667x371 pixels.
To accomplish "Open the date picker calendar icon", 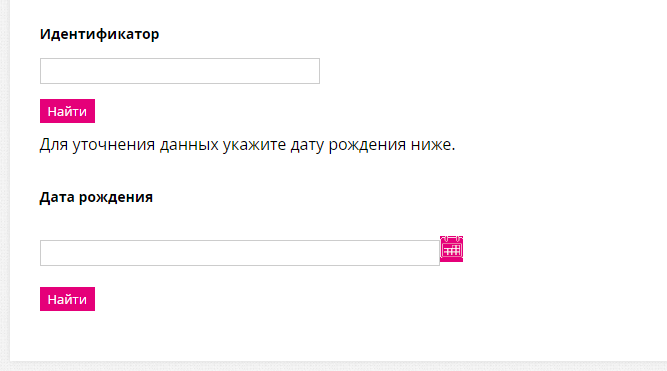I will [451, 249].
